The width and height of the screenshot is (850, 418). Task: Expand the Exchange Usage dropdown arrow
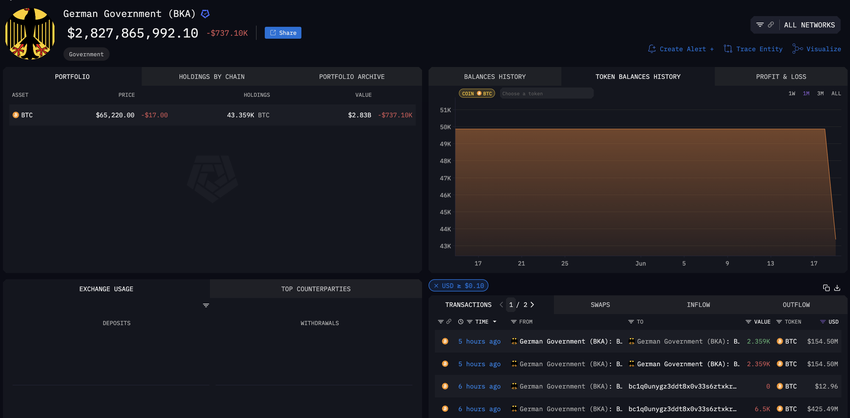pos(206,305)
